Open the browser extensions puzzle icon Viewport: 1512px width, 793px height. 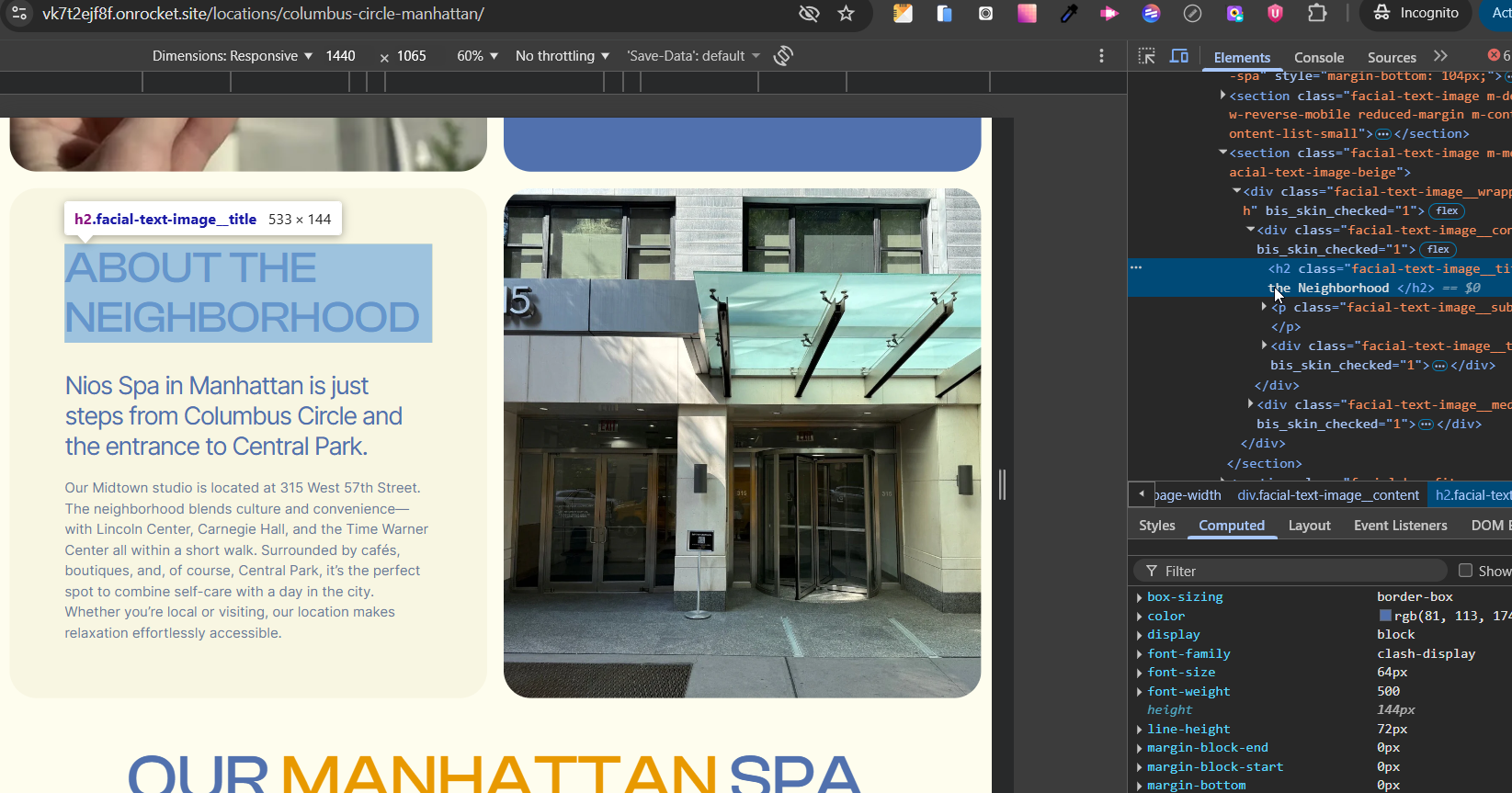[1317, 13]
